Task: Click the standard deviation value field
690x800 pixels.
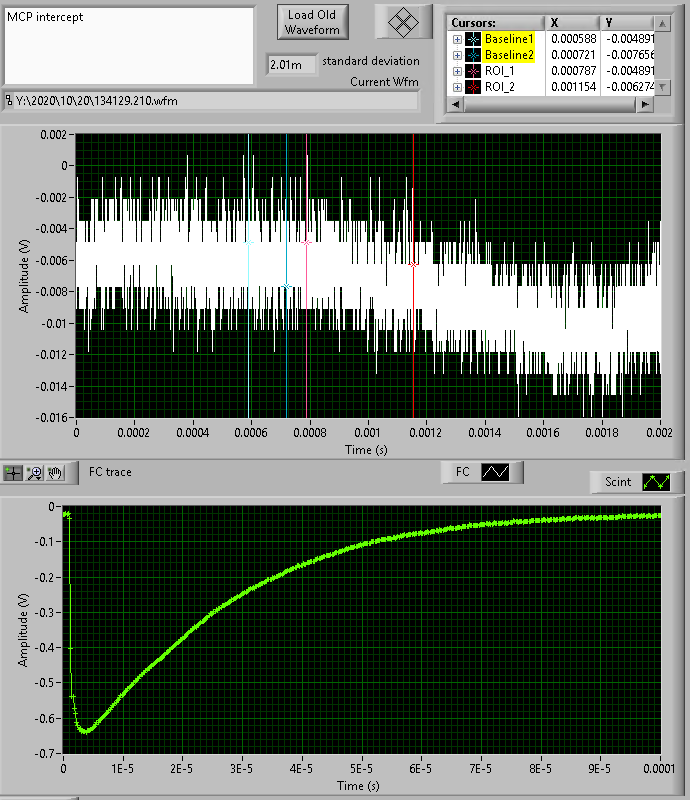Action: [292, 65]
